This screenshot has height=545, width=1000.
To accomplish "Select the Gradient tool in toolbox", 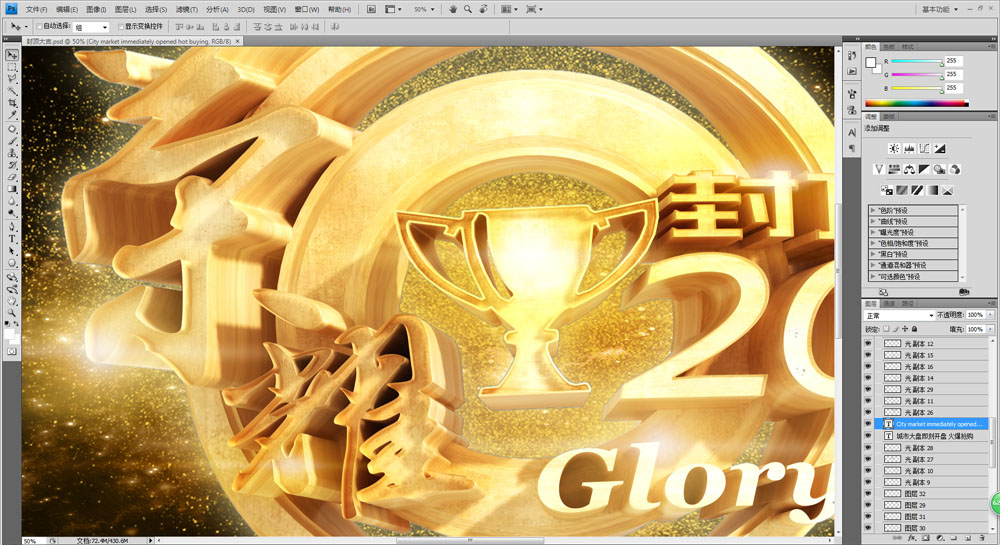I will pos(12,189).
